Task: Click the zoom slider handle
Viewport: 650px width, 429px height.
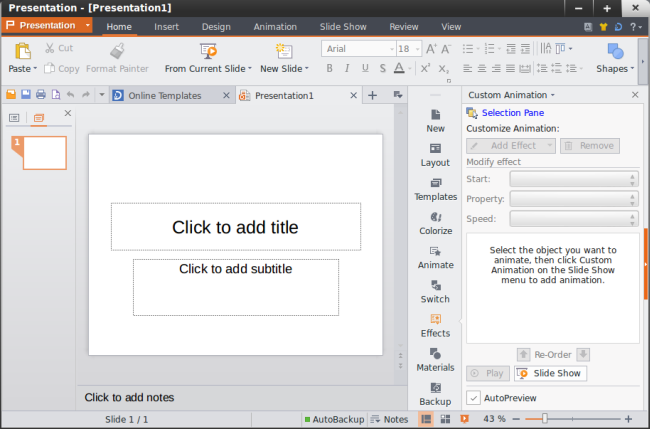Action: pos(545,419)
